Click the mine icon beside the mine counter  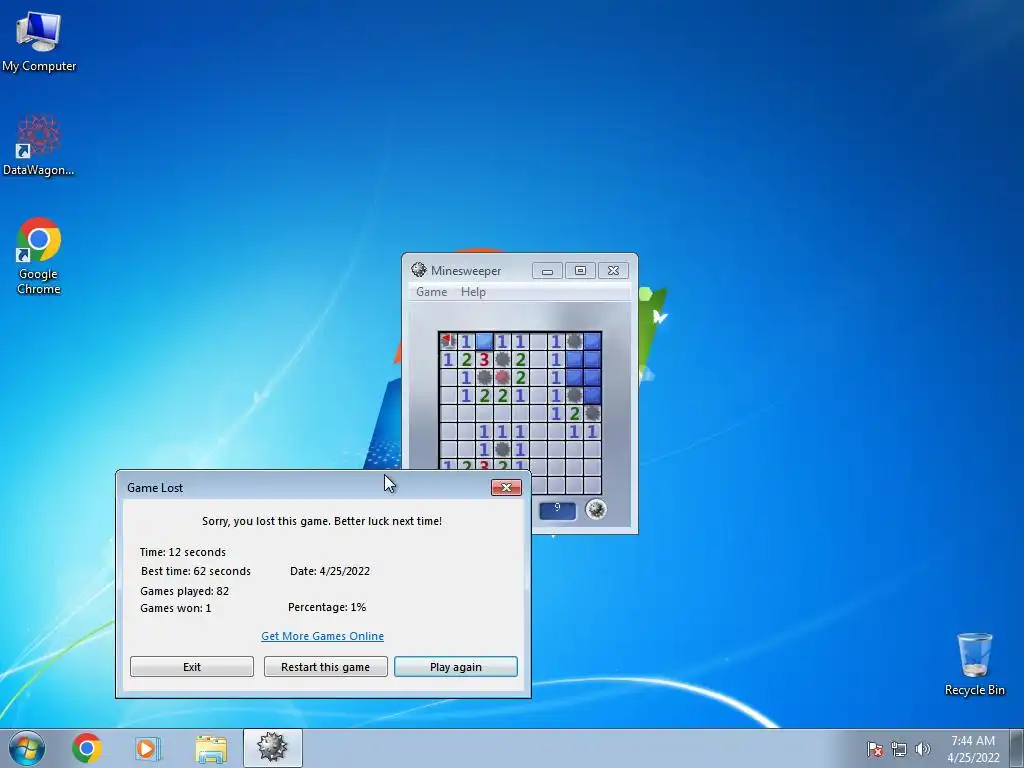tap(596, 509)
